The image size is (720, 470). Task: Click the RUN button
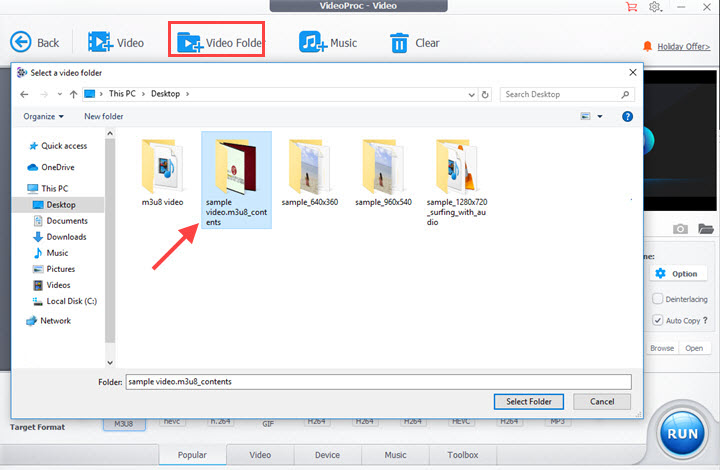click(x=682, y=433)
